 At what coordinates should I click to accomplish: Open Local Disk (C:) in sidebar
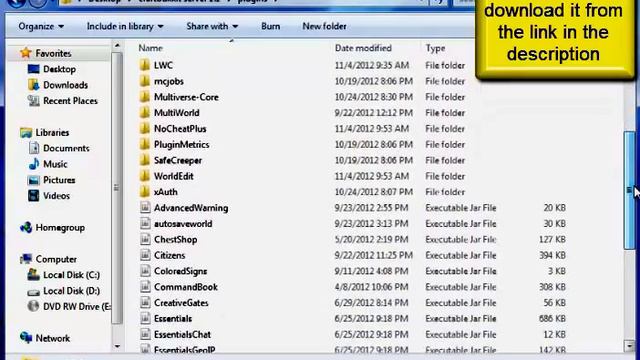[71, 275]
